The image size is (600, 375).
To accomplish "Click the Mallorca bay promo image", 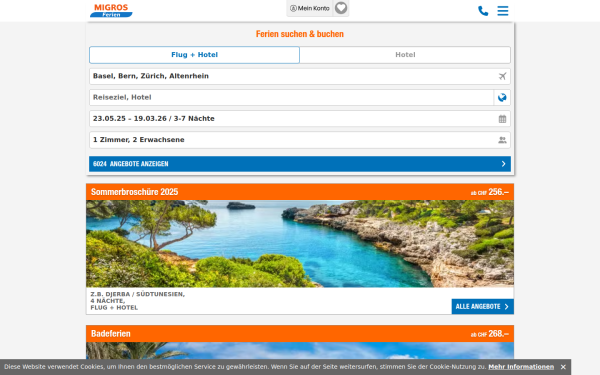I will click(x=300, y=244).
